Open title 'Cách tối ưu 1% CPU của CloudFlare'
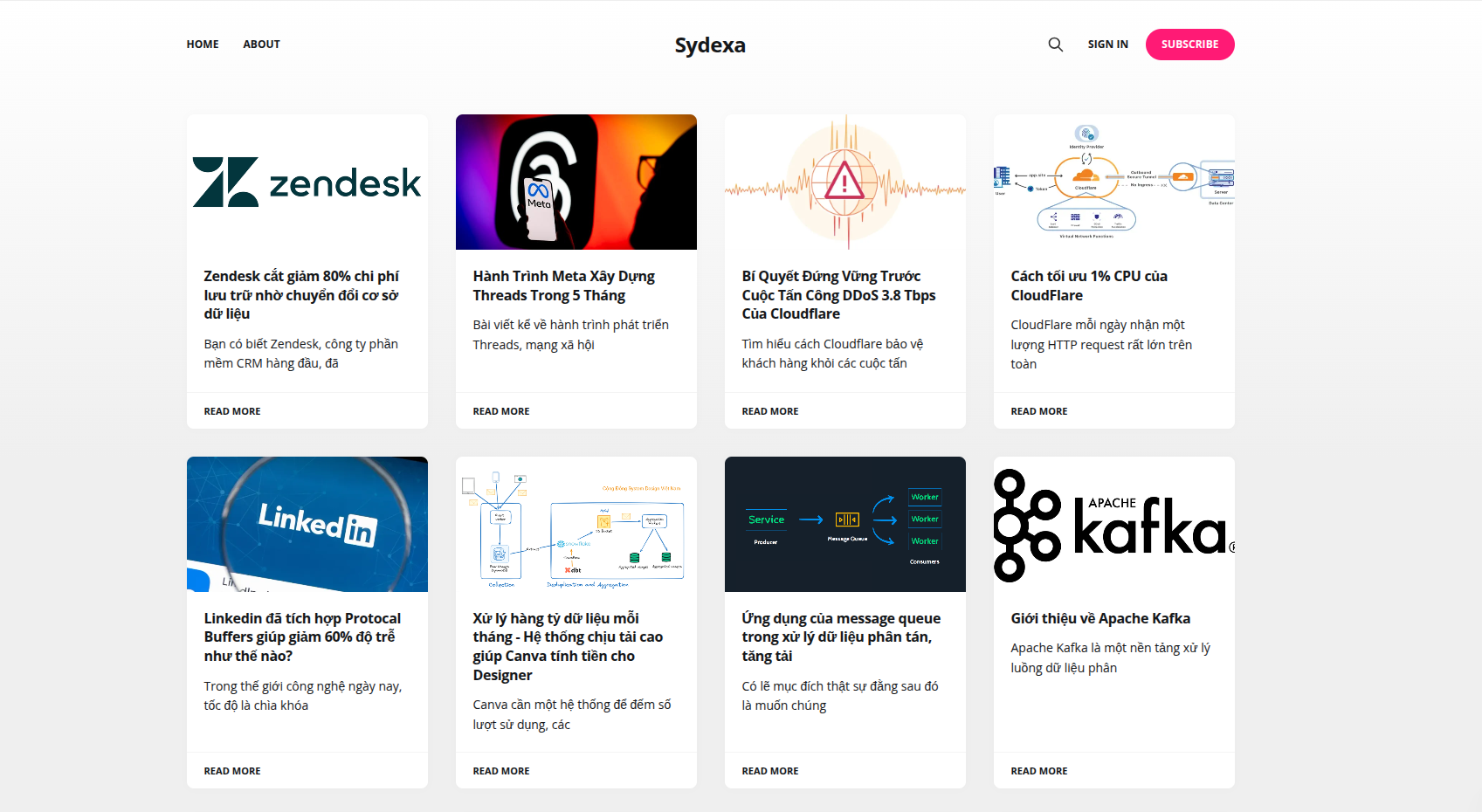 click(x=1089, y=286)
